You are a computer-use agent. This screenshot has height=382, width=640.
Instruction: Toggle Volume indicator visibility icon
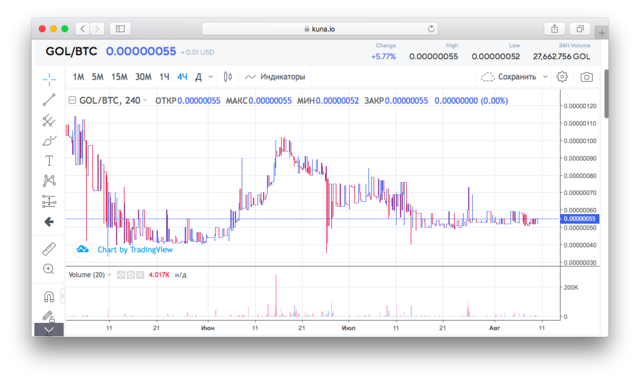point(121,275)
